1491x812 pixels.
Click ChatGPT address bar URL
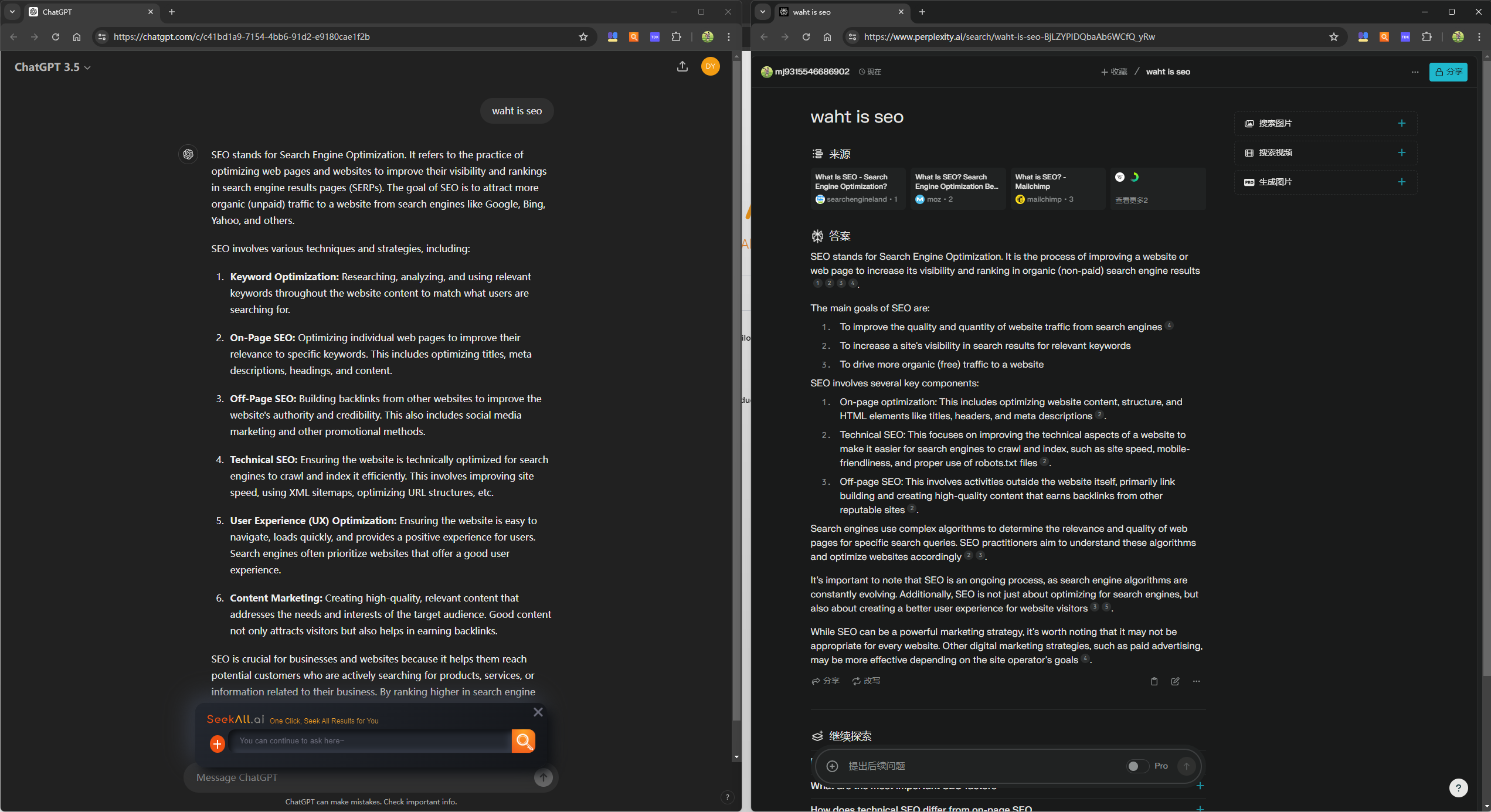tap(242, 37)
